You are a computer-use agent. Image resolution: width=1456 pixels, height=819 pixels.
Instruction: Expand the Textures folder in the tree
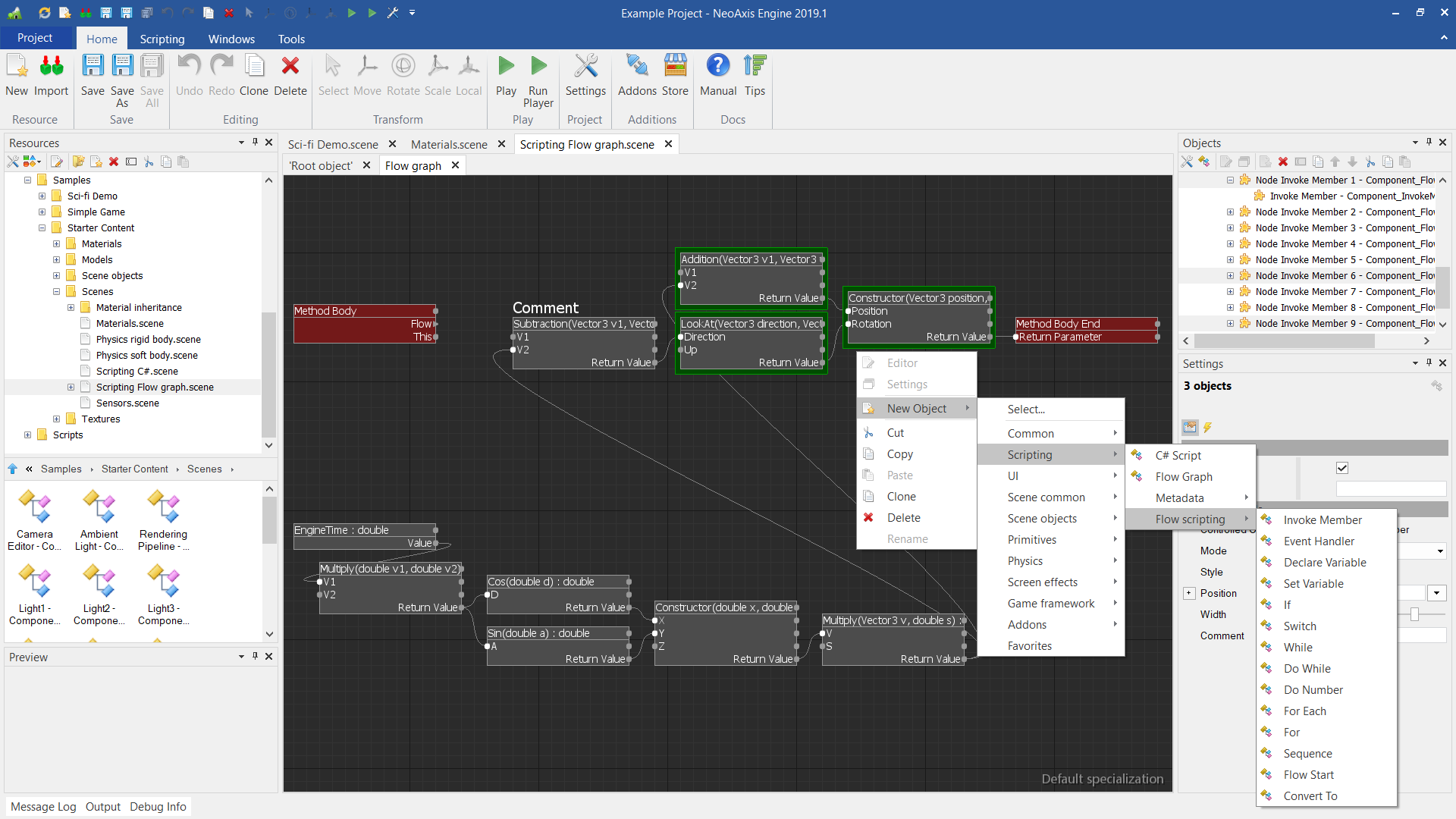coord(57,419)
